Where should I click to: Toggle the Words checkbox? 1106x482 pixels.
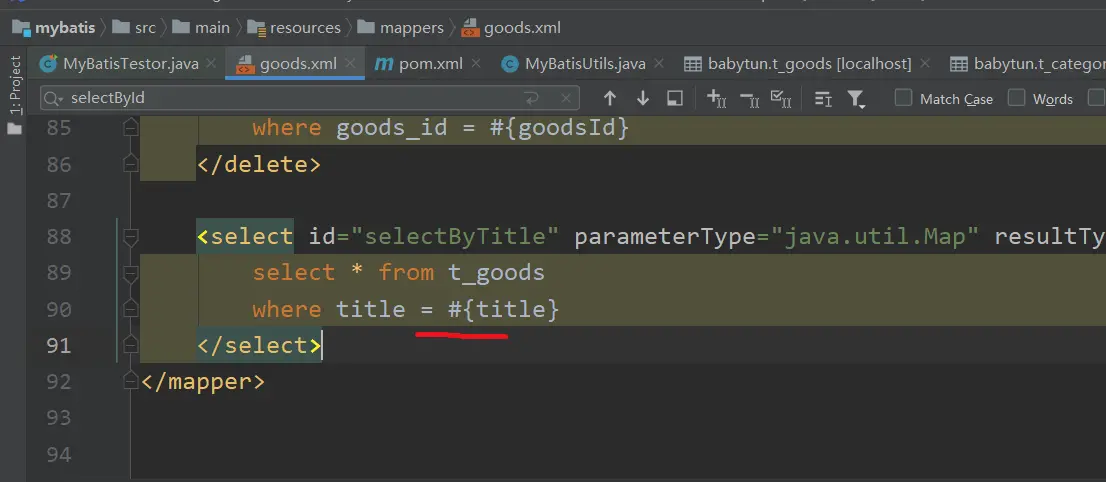pos(1017,98)
